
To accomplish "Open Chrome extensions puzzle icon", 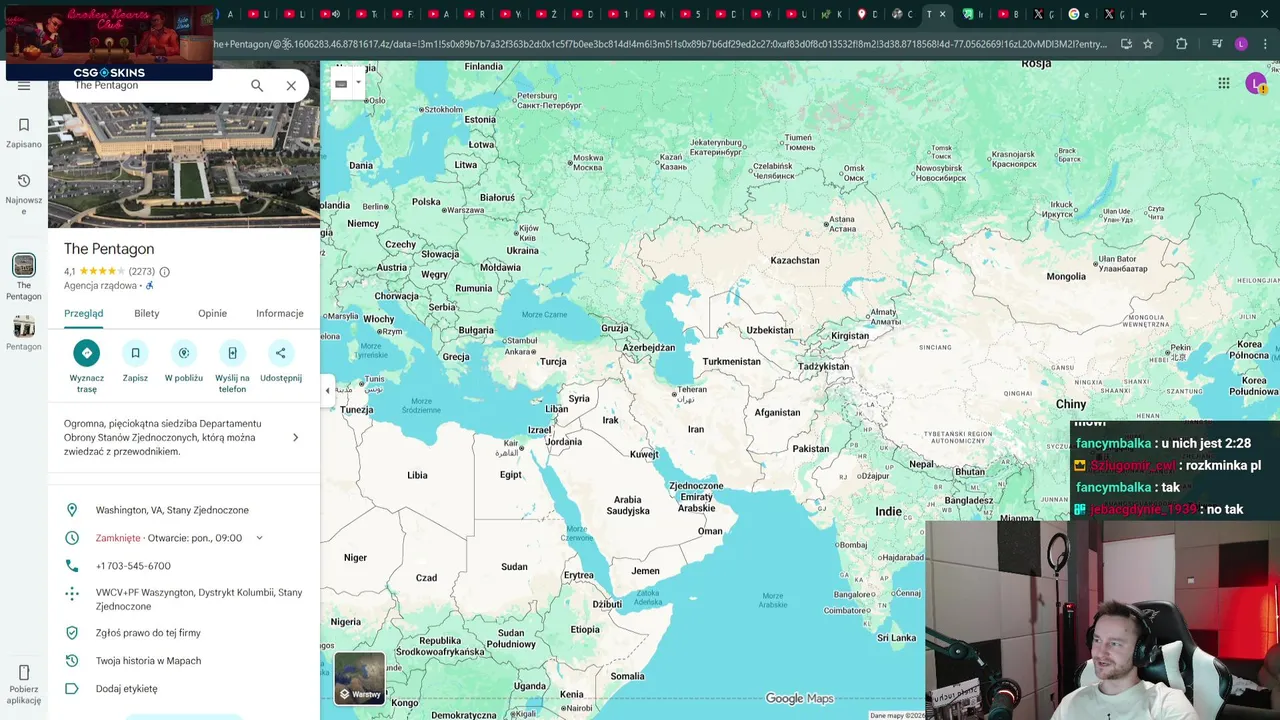I will click(1182, 44).
